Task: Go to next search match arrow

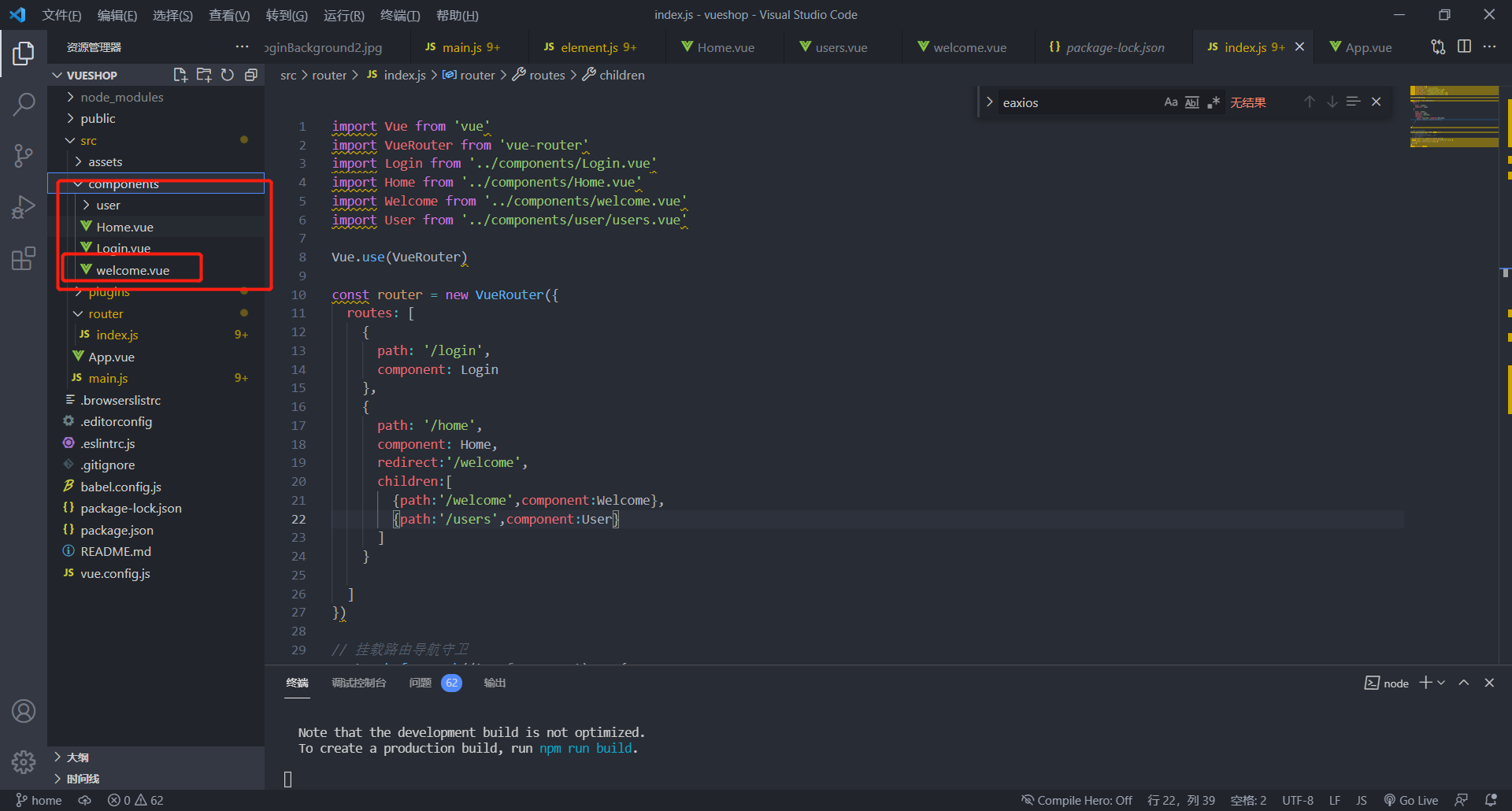Action: pyautogui.click(x=1332, y=102)
